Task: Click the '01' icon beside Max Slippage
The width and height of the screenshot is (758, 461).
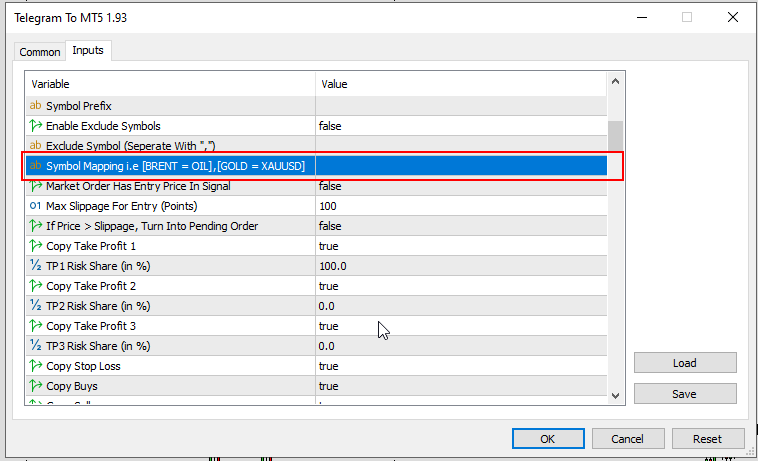Action: pyautogui.click(x=36, y=206)
